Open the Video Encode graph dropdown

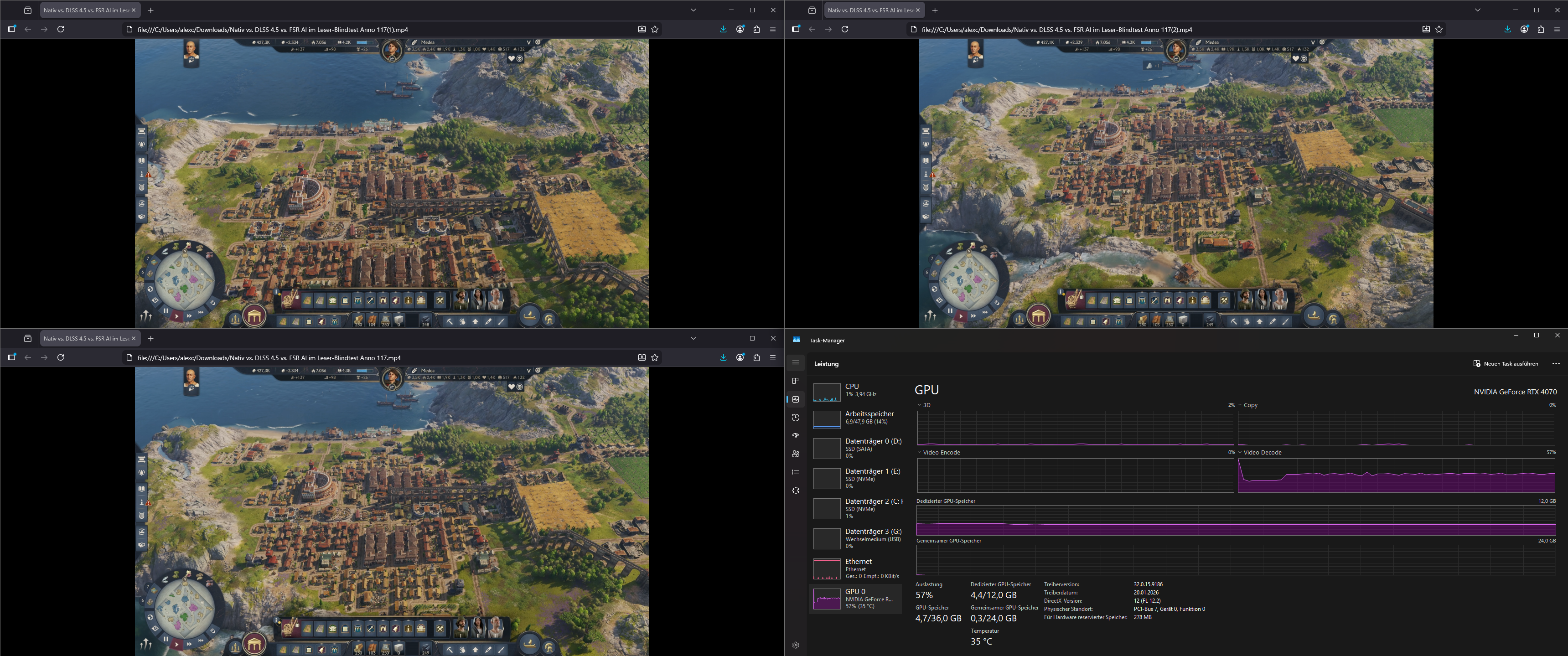pyautogui.click(x=919, y=452)
